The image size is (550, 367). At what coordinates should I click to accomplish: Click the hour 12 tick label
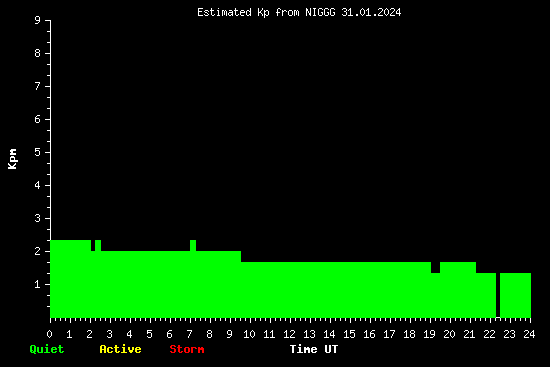coord(289,334)
